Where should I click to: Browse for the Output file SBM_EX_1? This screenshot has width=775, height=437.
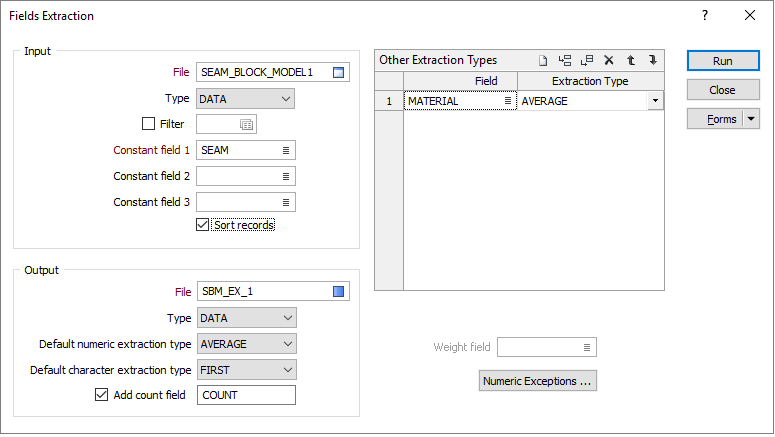339,292
